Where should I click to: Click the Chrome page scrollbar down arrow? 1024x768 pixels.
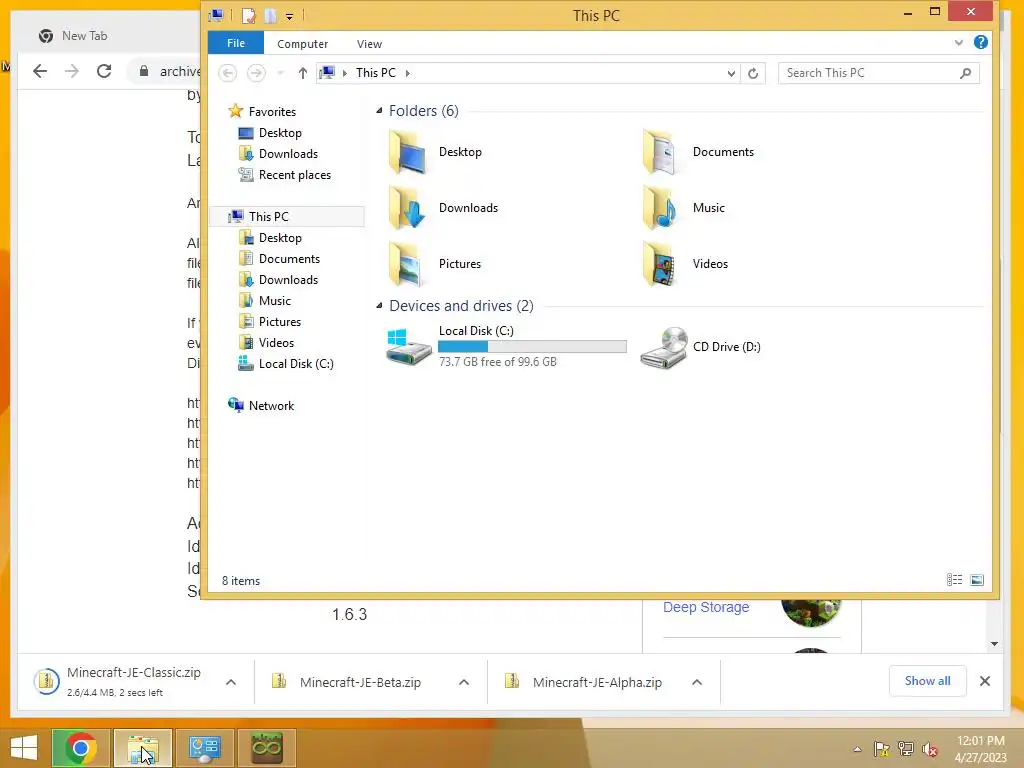994,644
